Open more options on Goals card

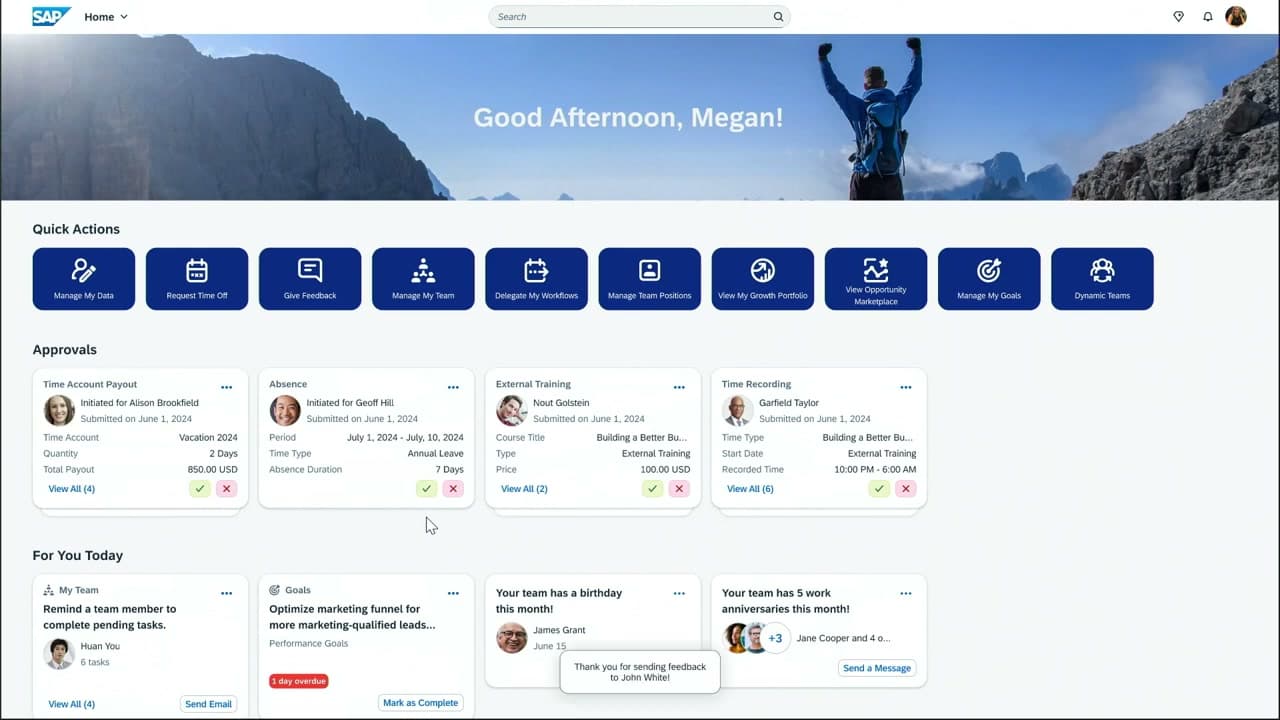coord(453,593)
